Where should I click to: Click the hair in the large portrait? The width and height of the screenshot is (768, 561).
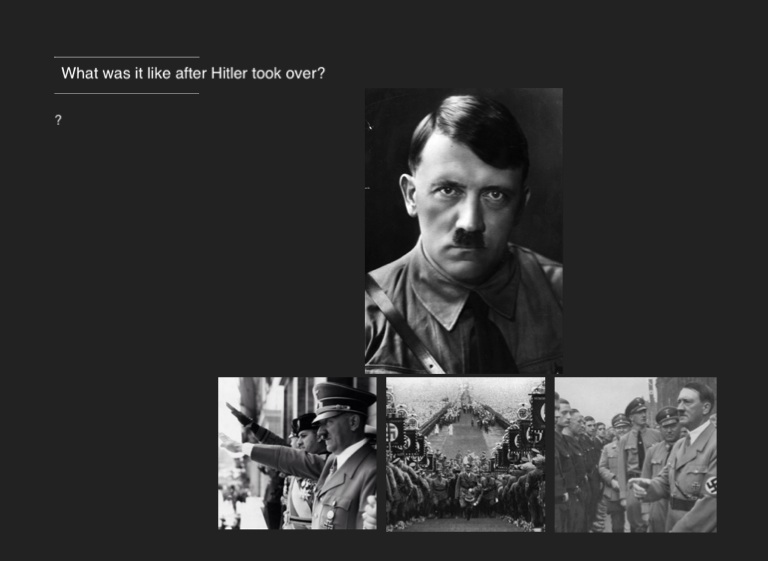[x=470, y=125]
